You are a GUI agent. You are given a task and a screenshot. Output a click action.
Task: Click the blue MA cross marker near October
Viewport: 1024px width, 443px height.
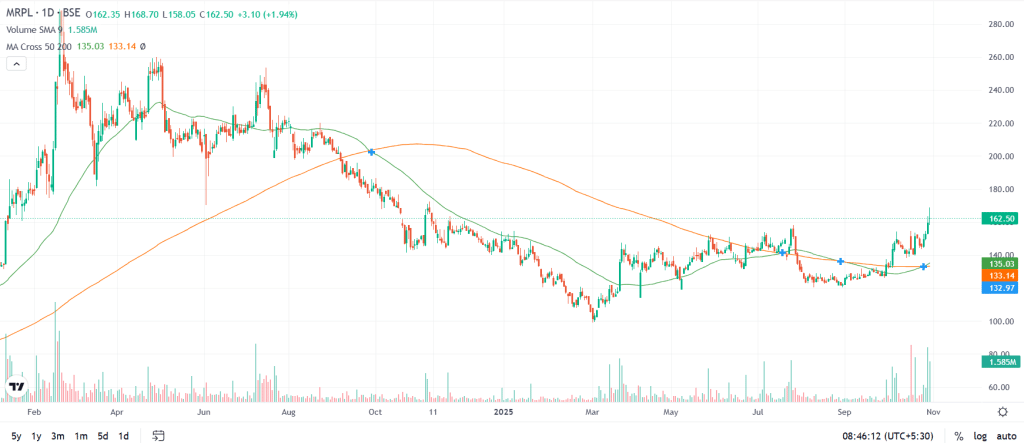pyautogui.click(x=372, y=152)
